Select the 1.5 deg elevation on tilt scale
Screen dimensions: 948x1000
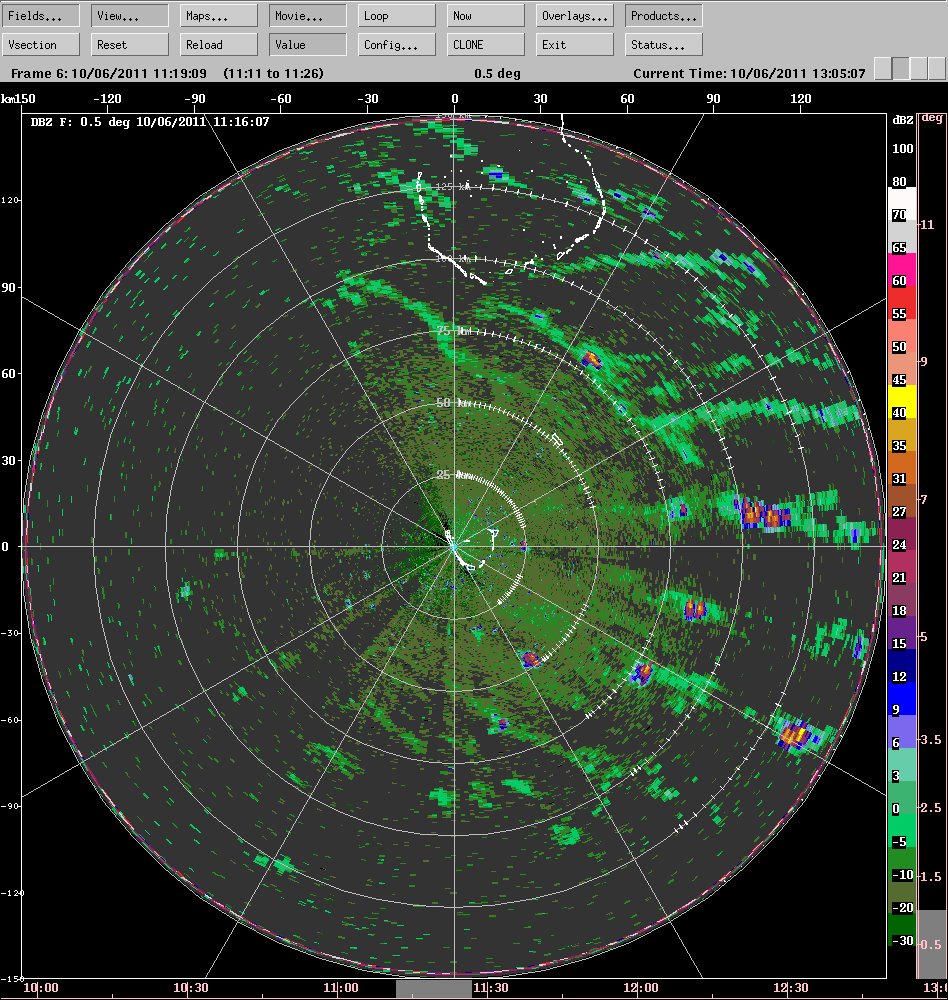pos(931,876)
